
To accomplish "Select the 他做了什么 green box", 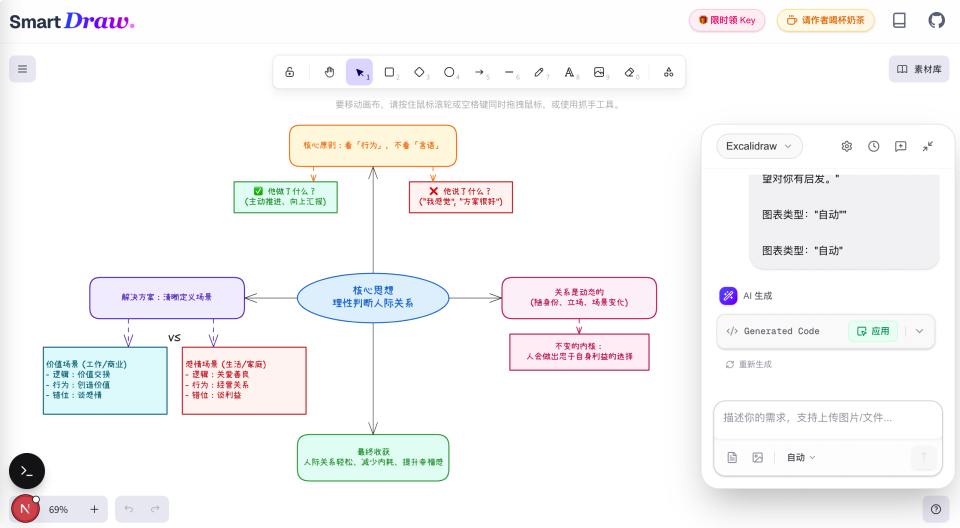I will click(285, 197).
